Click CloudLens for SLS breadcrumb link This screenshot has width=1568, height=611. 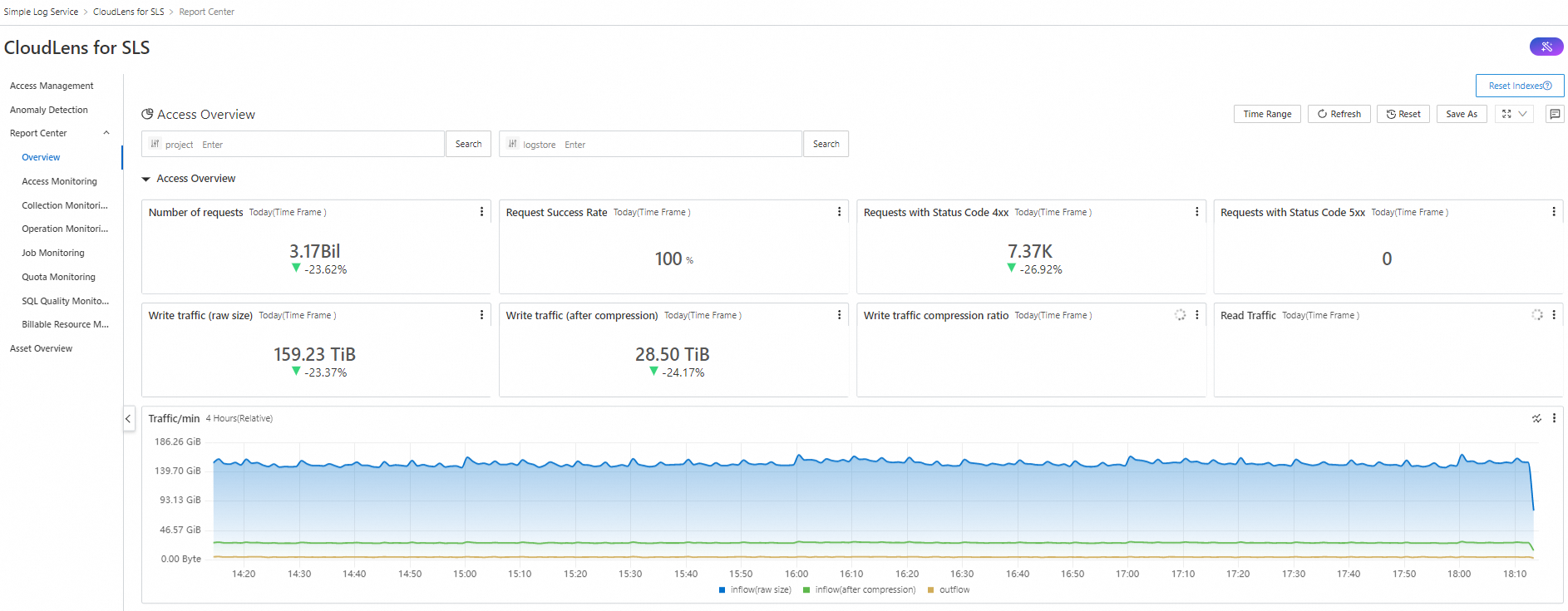(x=128, y=12)
